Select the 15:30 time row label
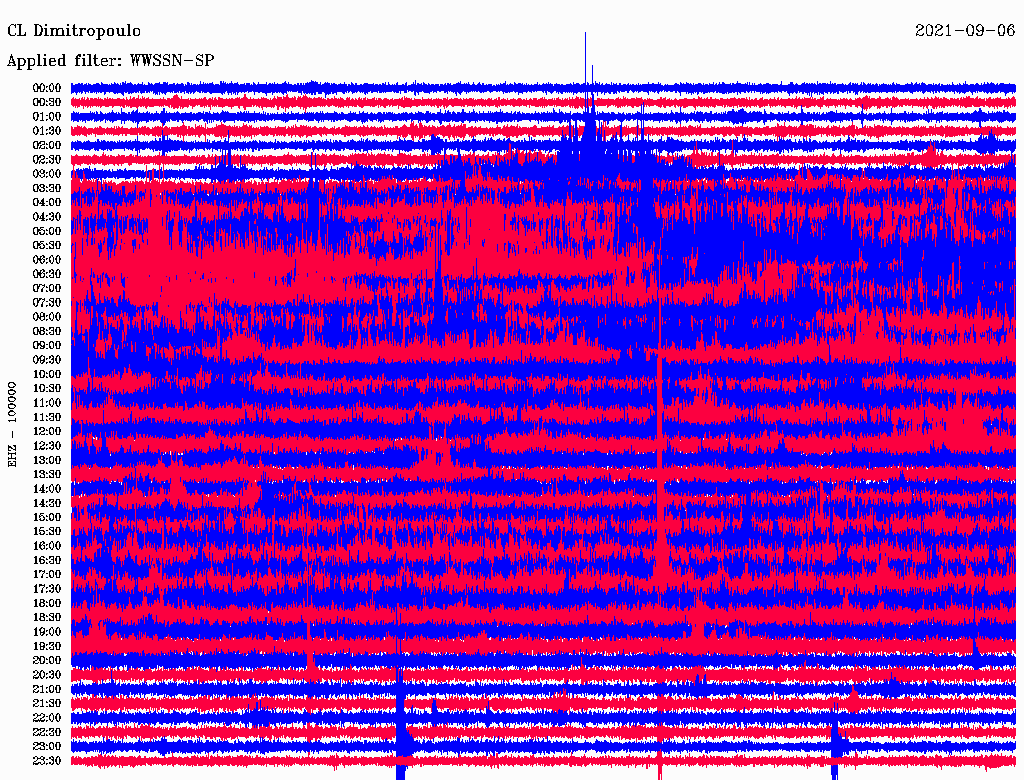This screenshot has width=1024, height=780. (47, 532)
